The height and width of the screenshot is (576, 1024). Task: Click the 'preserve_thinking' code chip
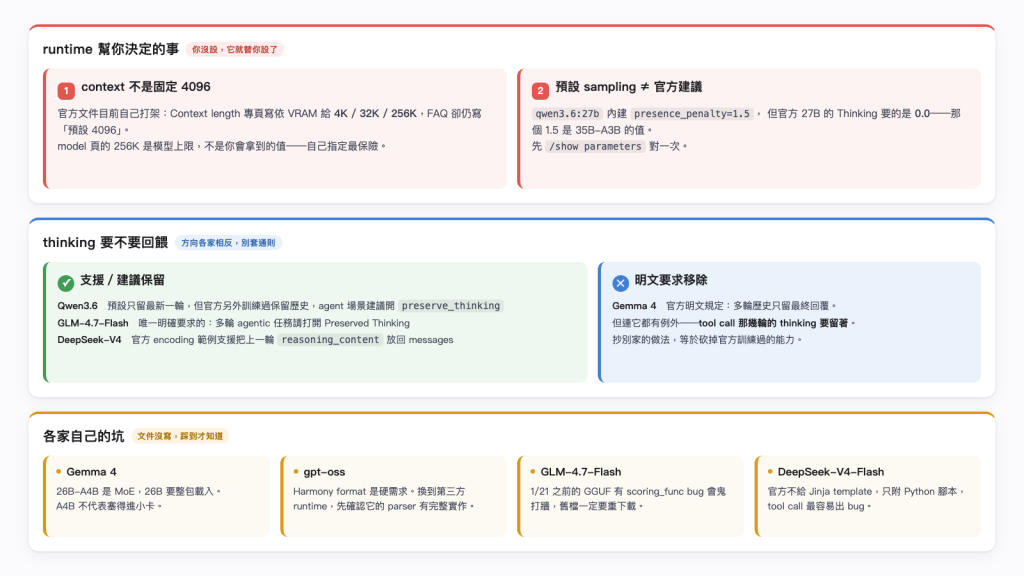451,306
